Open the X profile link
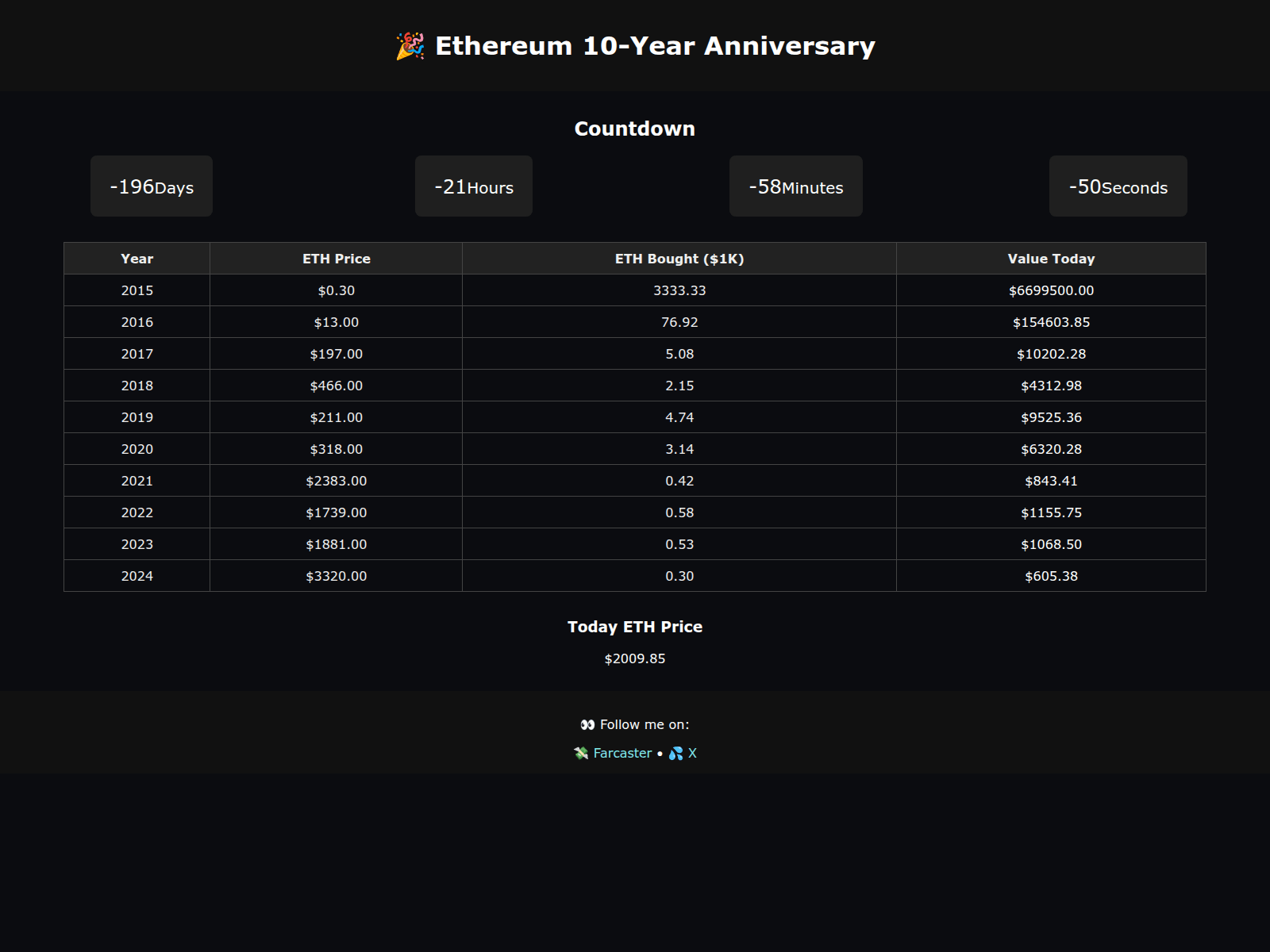This screenshot has height=952, width=1270. click(692, 753)
